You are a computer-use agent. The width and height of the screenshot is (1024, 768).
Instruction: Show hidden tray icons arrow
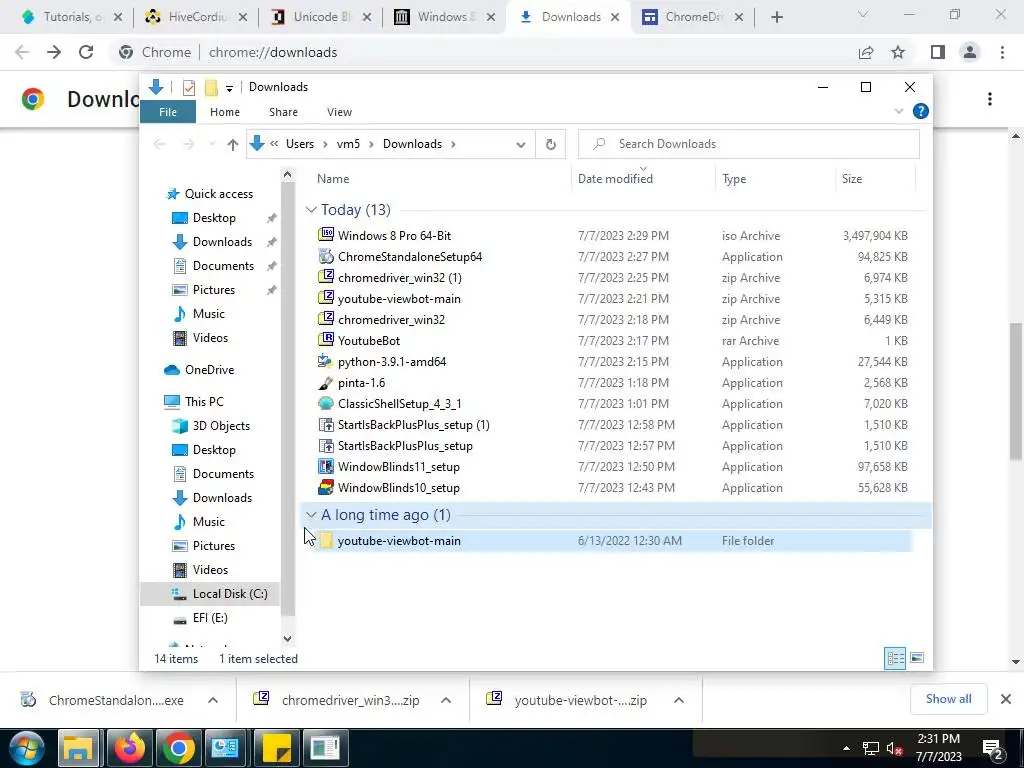tap(846, 748)
